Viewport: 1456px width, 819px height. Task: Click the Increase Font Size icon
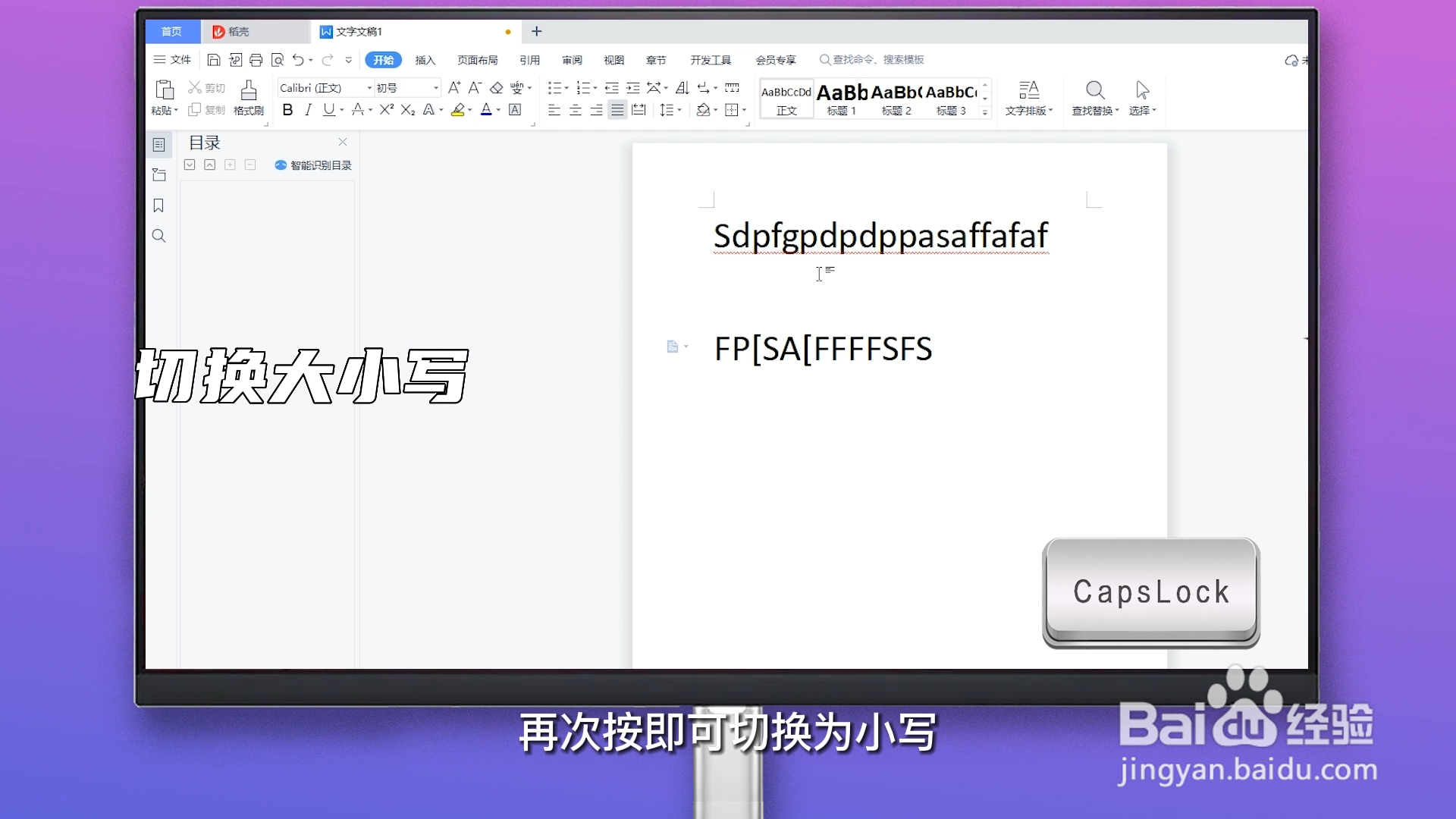(x=453, y=88)
